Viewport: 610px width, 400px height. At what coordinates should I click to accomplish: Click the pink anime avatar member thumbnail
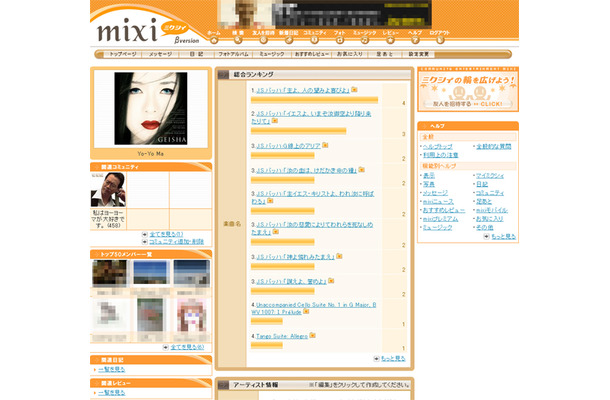pos(191,315)
